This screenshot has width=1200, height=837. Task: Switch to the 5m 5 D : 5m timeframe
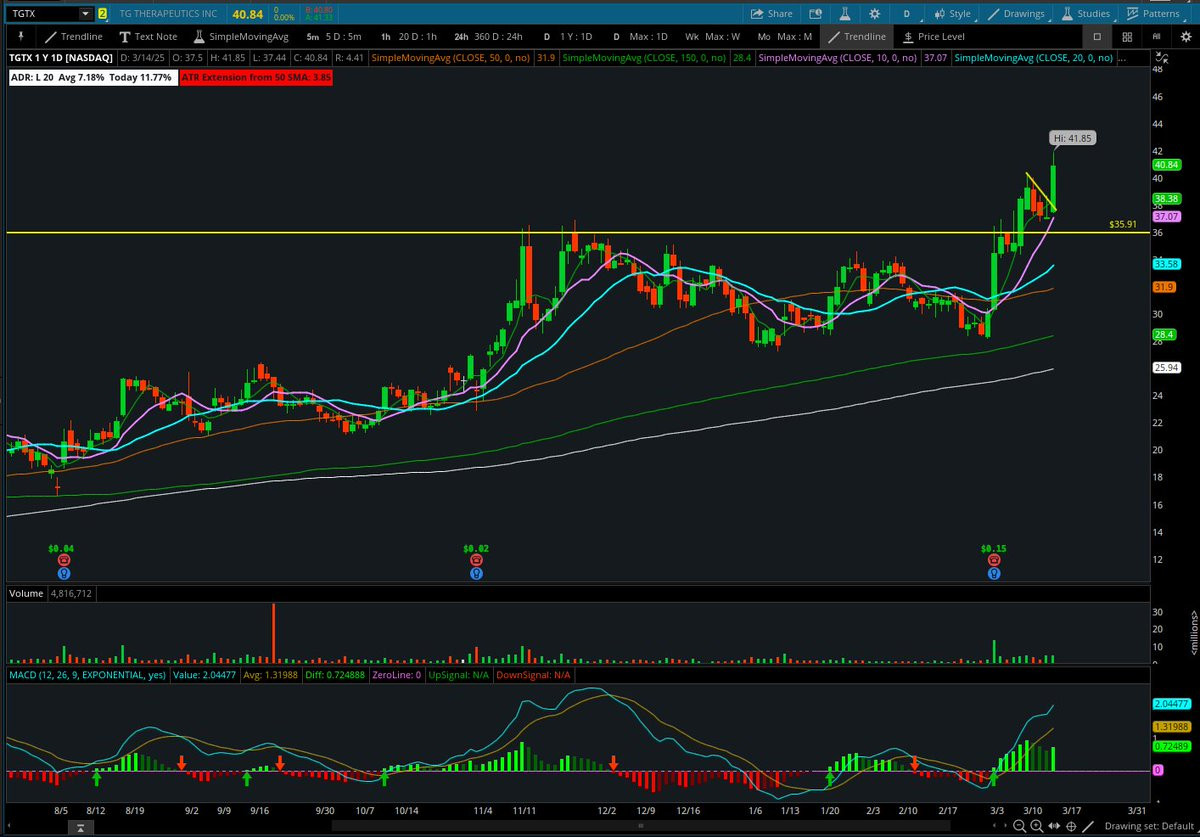(334, 36)
